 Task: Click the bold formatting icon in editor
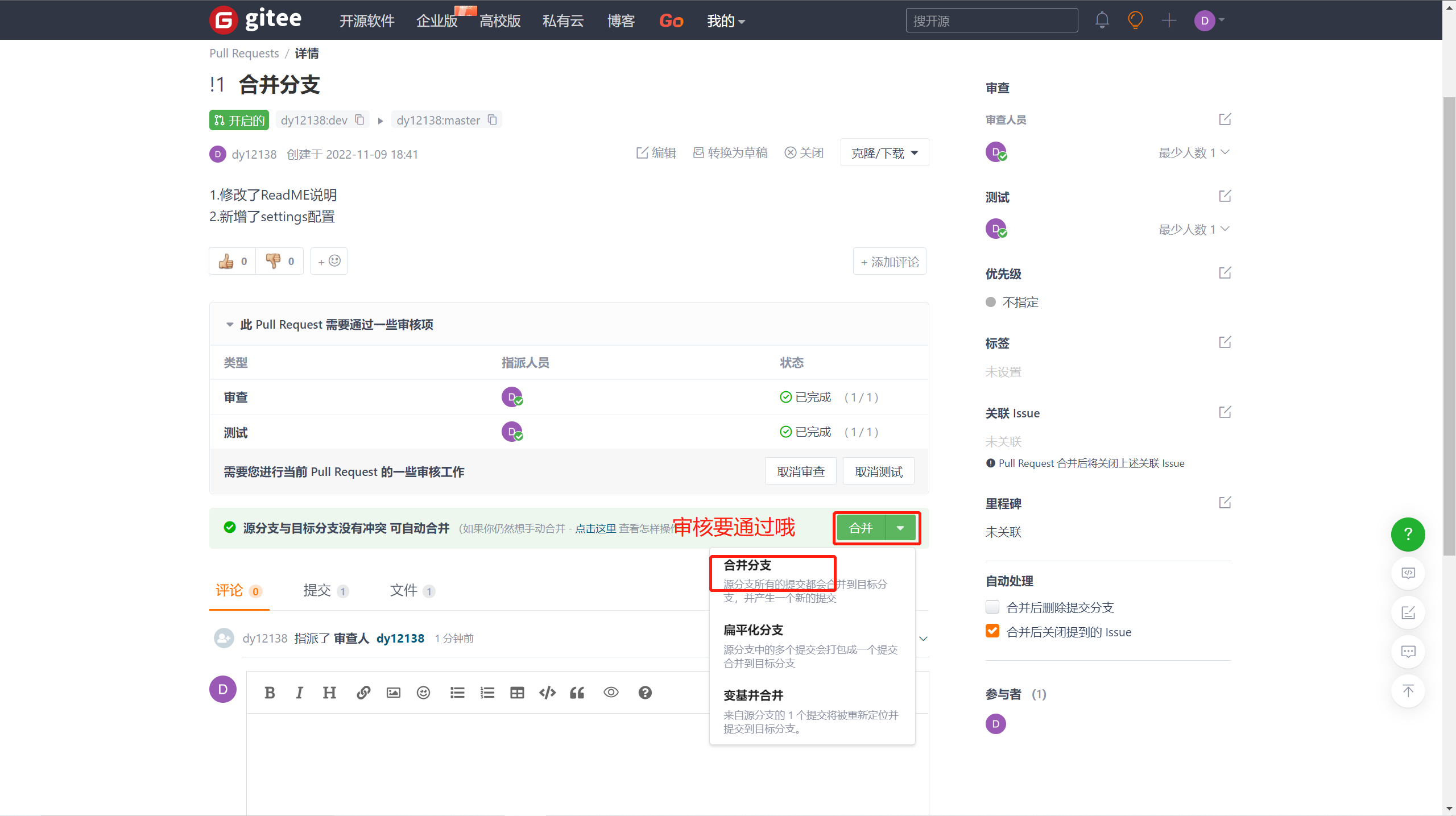click(270, 693)
